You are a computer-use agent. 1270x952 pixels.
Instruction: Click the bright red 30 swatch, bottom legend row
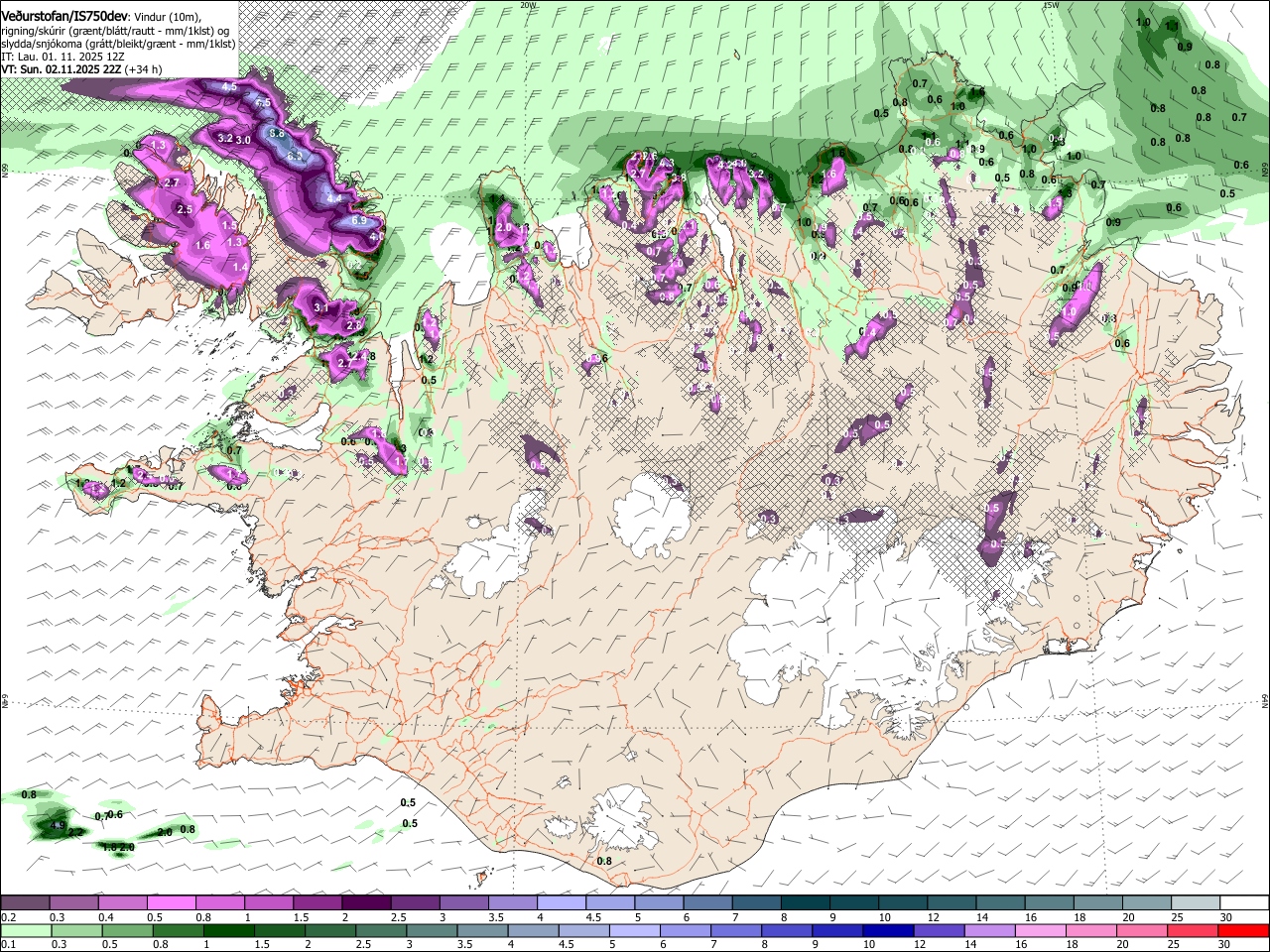[1244, 930]
